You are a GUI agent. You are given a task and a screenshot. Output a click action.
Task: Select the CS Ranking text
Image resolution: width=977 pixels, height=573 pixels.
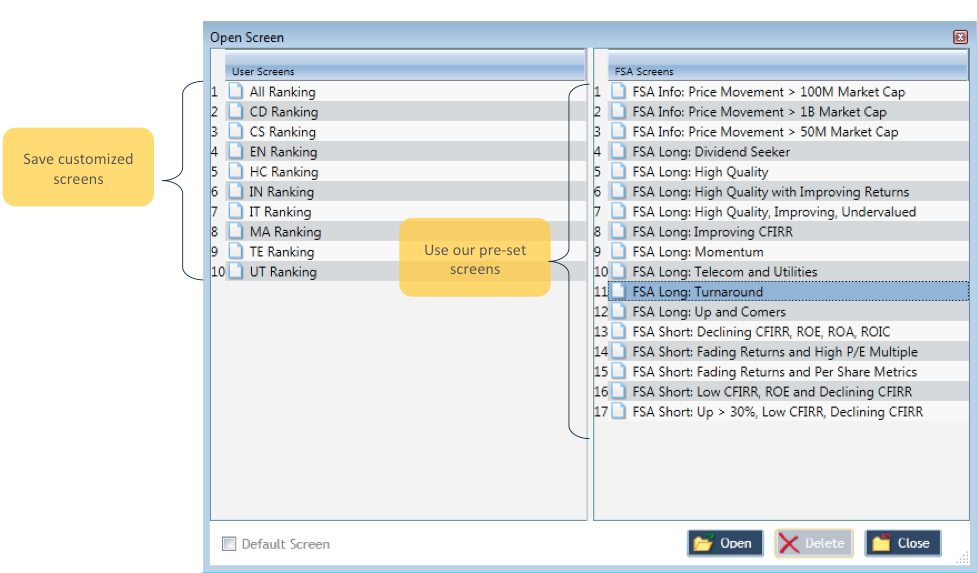282,132
